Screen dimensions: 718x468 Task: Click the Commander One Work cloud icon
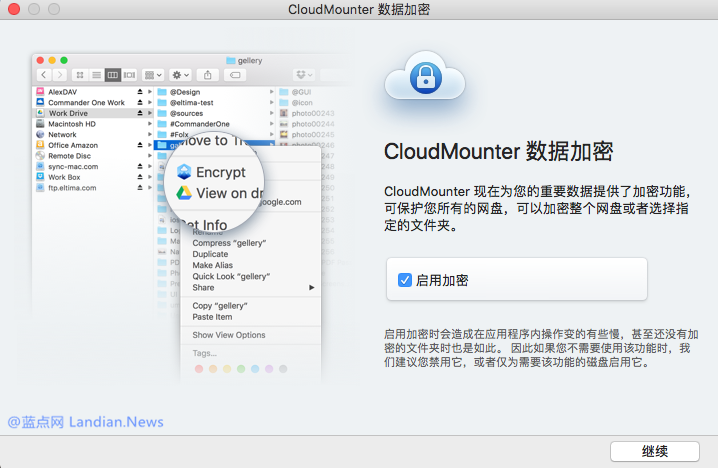tap(40, 102)
